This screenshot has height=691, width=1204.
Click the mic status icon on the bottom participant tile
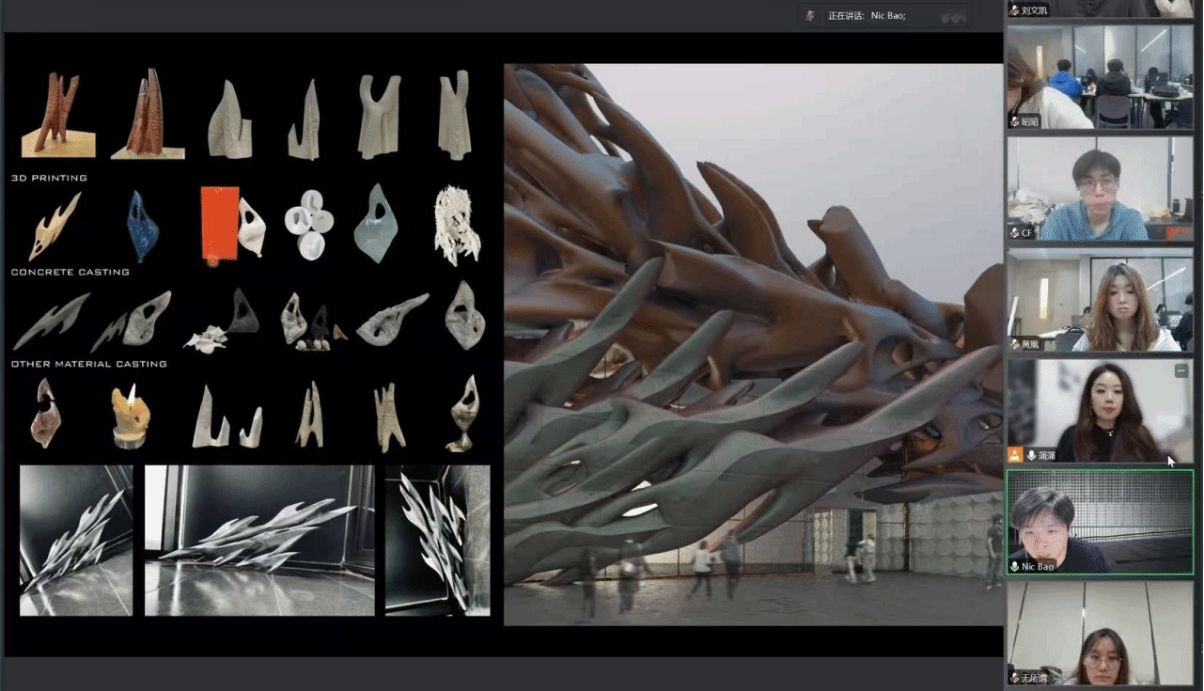pos(1014,678)
